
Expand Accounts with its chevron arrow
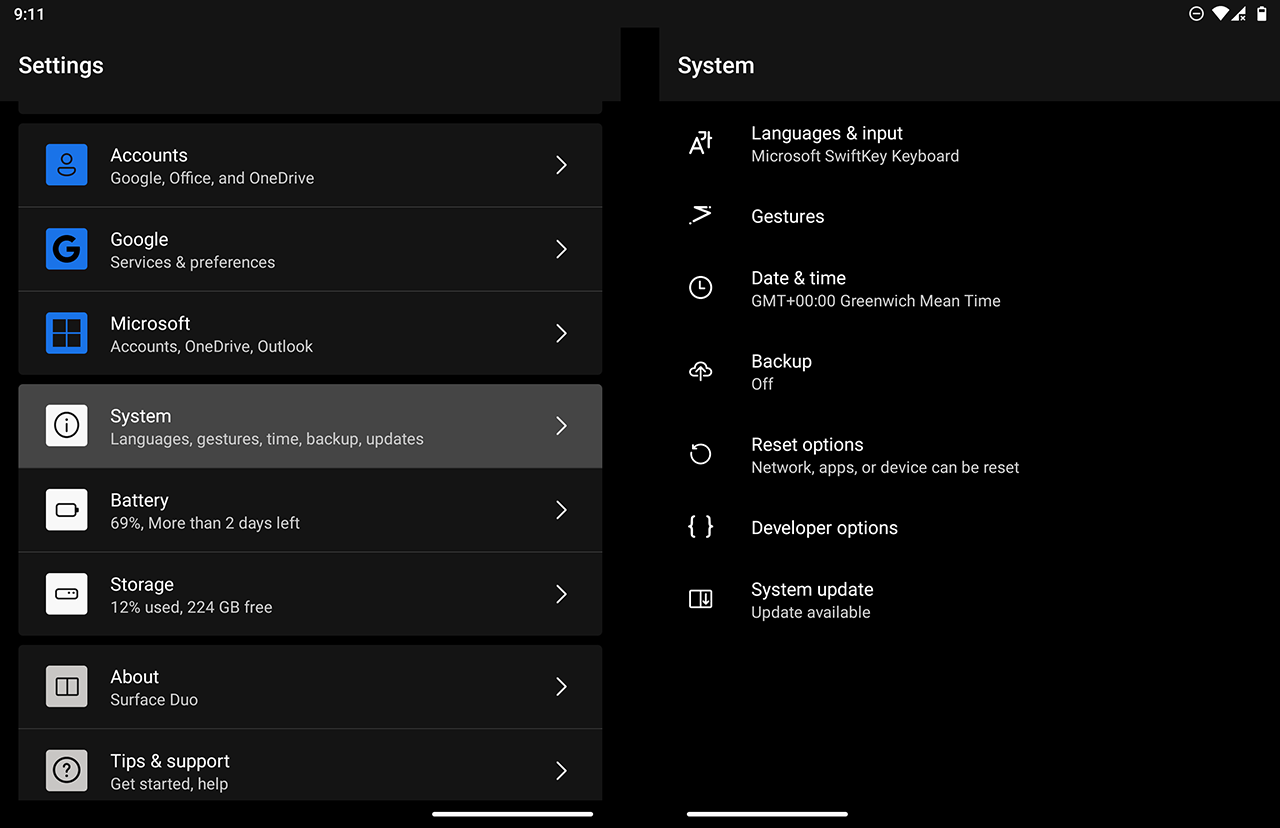(561, 165)
